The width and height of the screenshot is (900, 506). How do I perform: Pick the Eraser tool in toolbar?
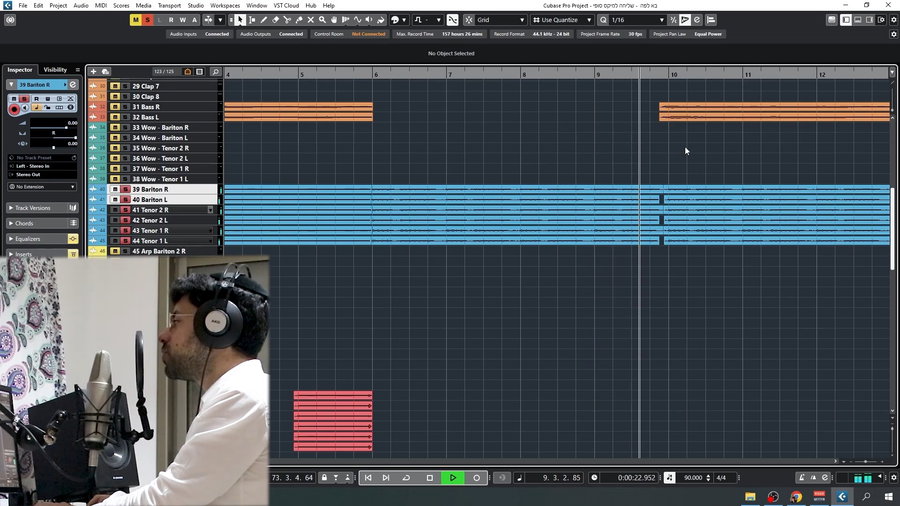[275, 20]
